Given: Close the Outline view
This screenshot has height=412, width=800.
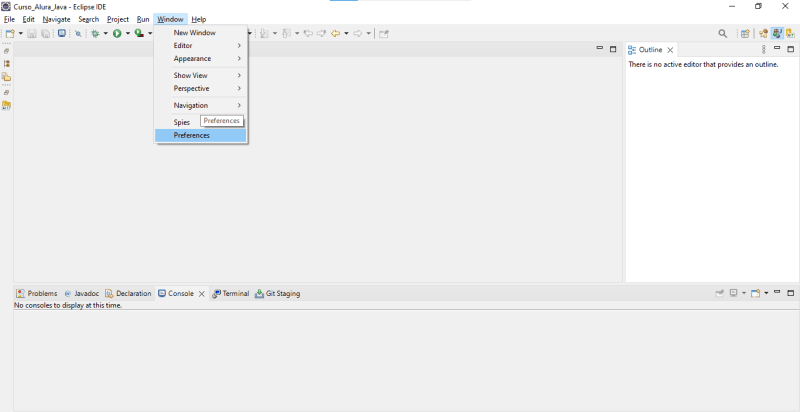Looking at the screenshot, I should coord(670,50).
